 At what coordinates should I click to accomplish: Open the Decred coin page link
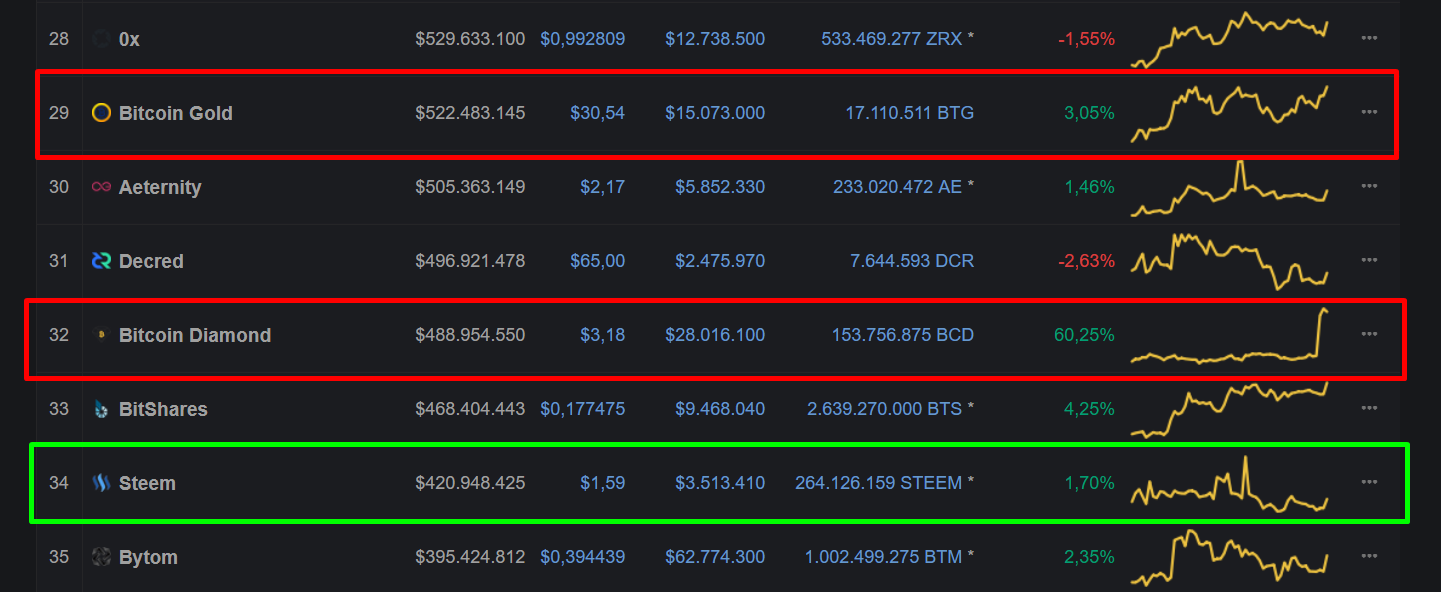pos(151,261)
